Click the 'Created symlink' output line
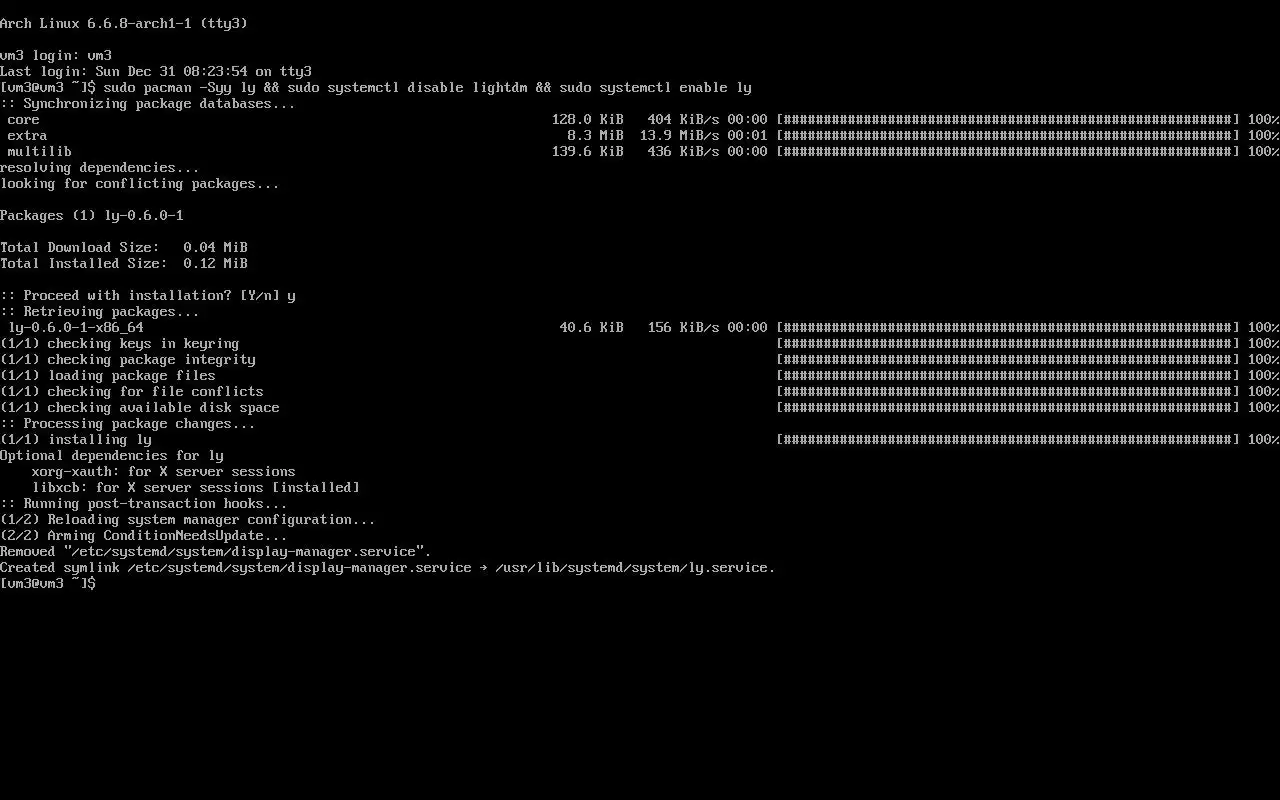The width and height of the screenshot is (1280, 800). tap(388, 567)
